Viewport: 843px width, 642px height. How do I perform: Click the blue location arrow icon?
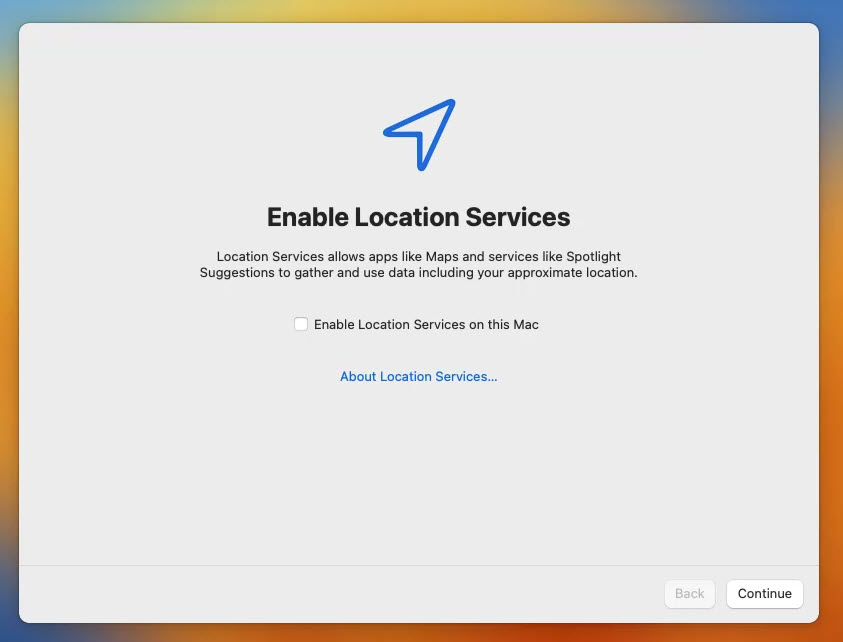(x=420, y=134)
